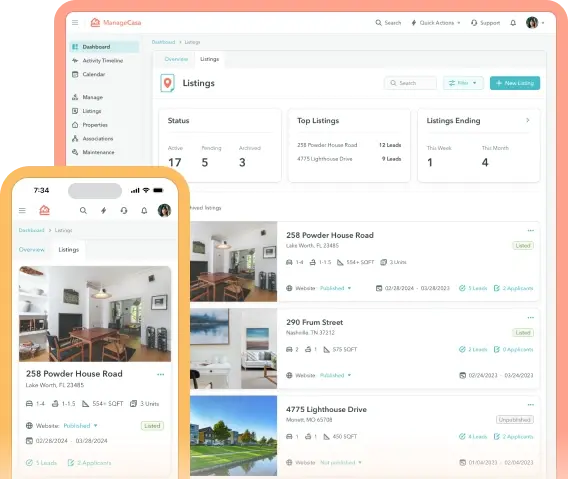This screenshot has width=568, height=479.
Task: Click 0 Applicants on 290 Frum Street
Action: point(514,349)
